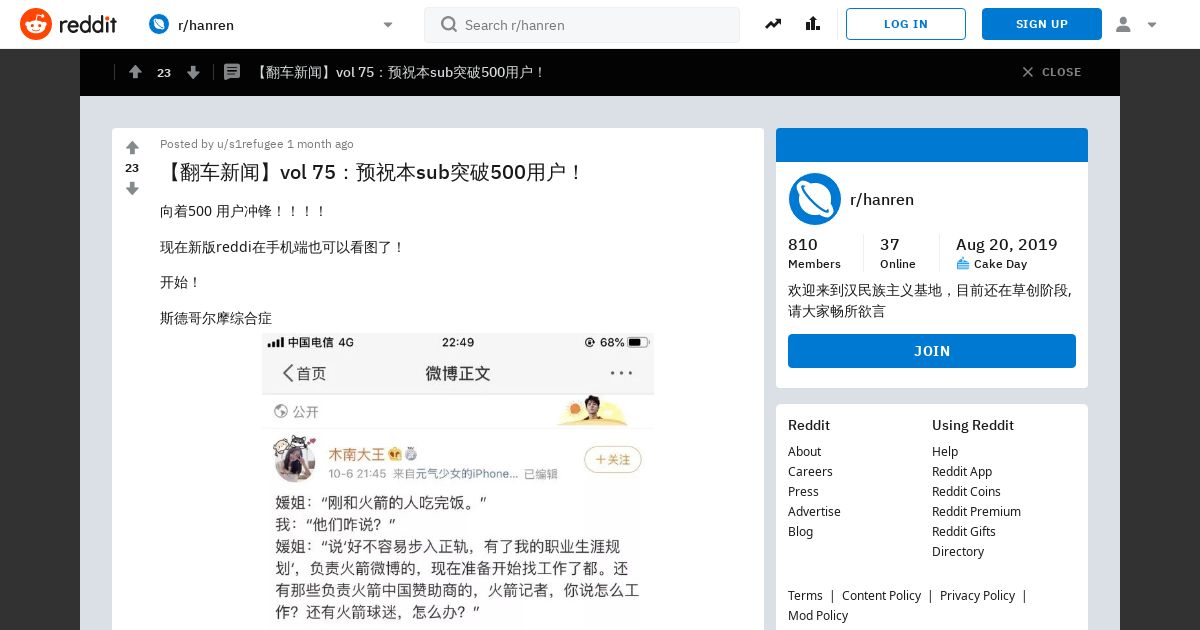Open the Mod Policy link
Viewport: 1200px width, 630px height.
click(818, 615)
